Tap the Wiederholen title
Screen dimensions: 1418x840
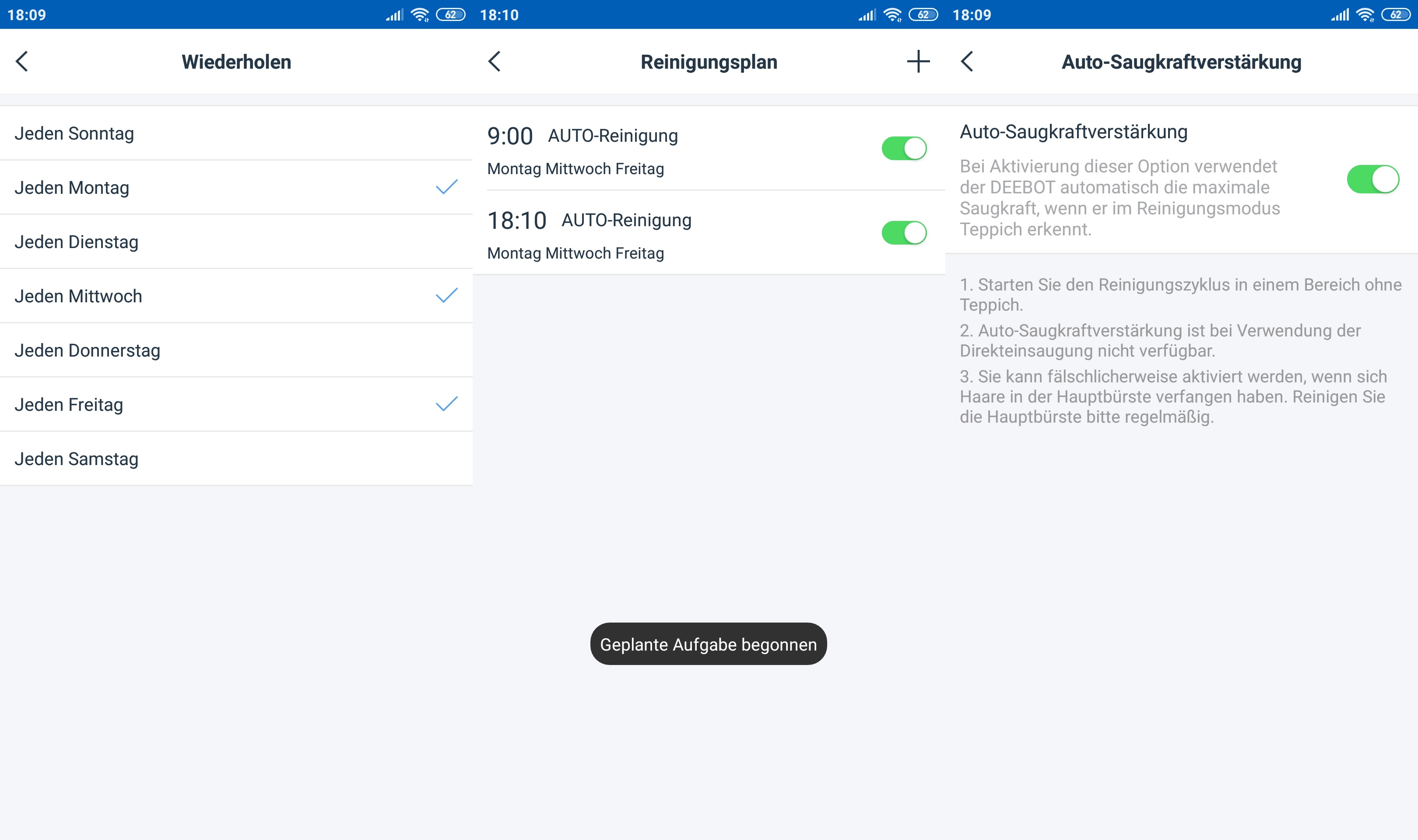[x=236, y=62]
